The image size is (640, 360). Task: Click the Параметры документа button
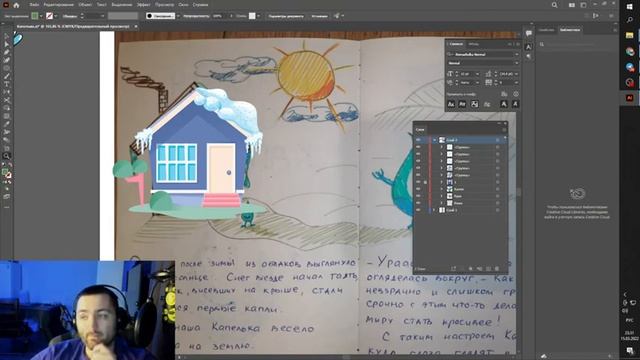(x=286, y=16)
